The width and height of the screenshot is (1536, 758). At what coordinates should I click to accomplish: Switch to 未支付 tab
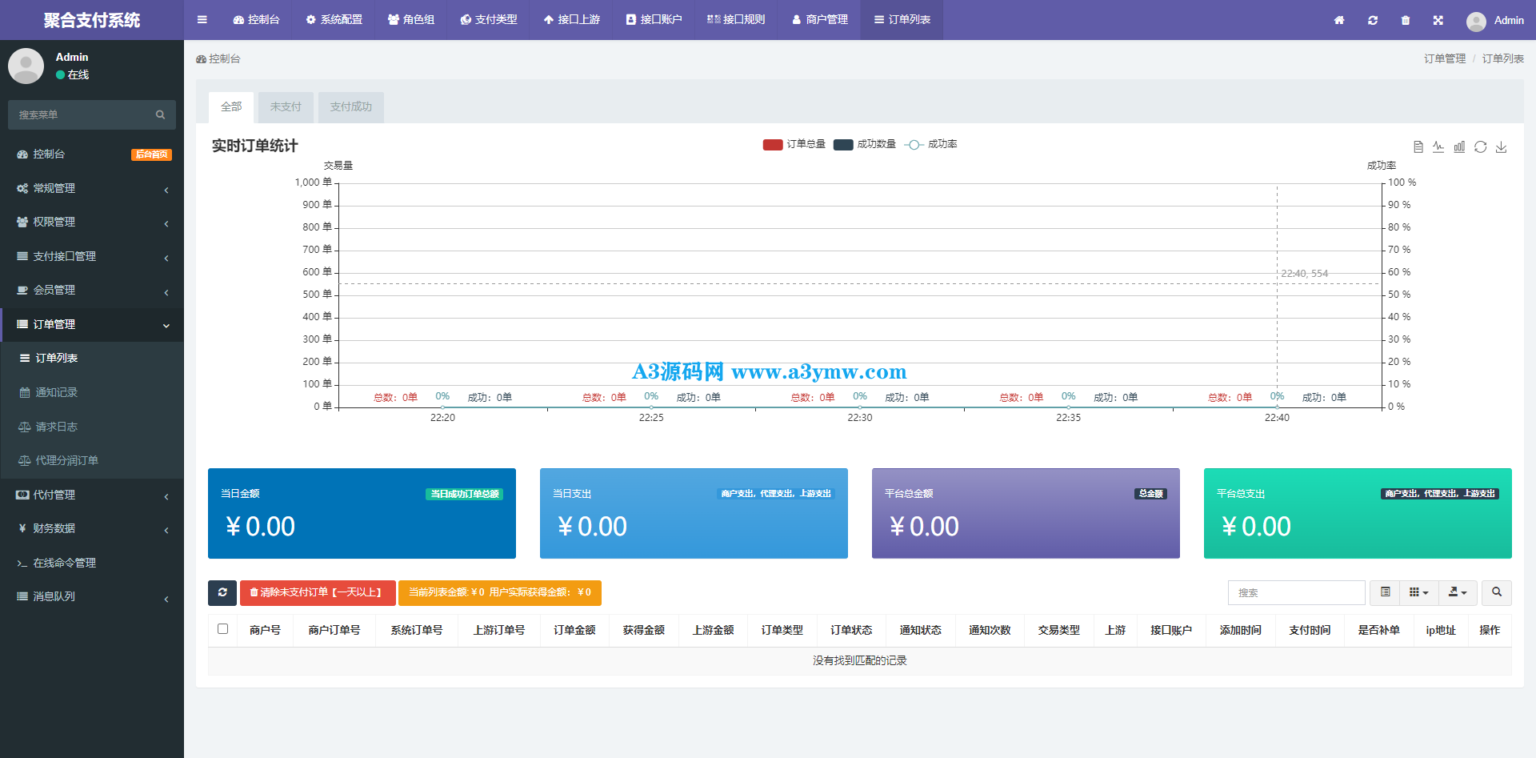[x=286, y=107]
